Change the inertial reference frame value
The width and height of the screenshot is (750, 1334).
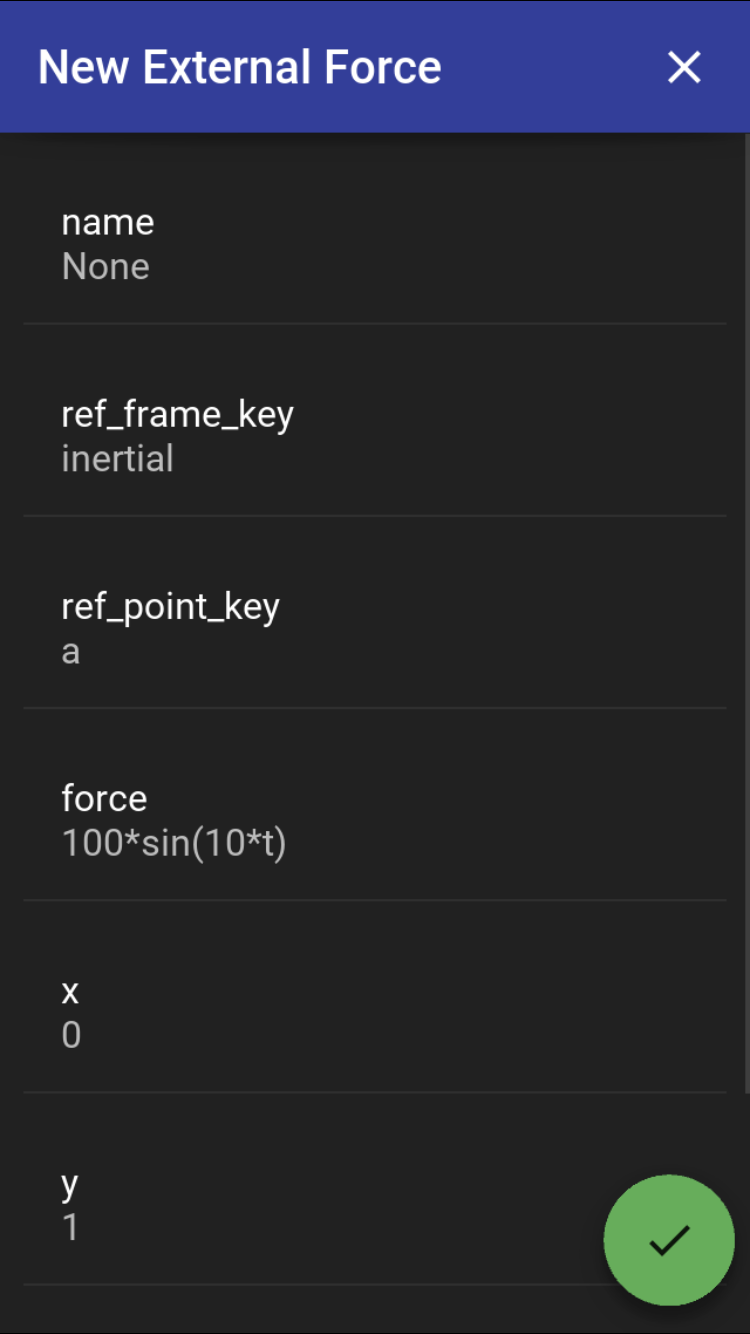tap(117, 459)
